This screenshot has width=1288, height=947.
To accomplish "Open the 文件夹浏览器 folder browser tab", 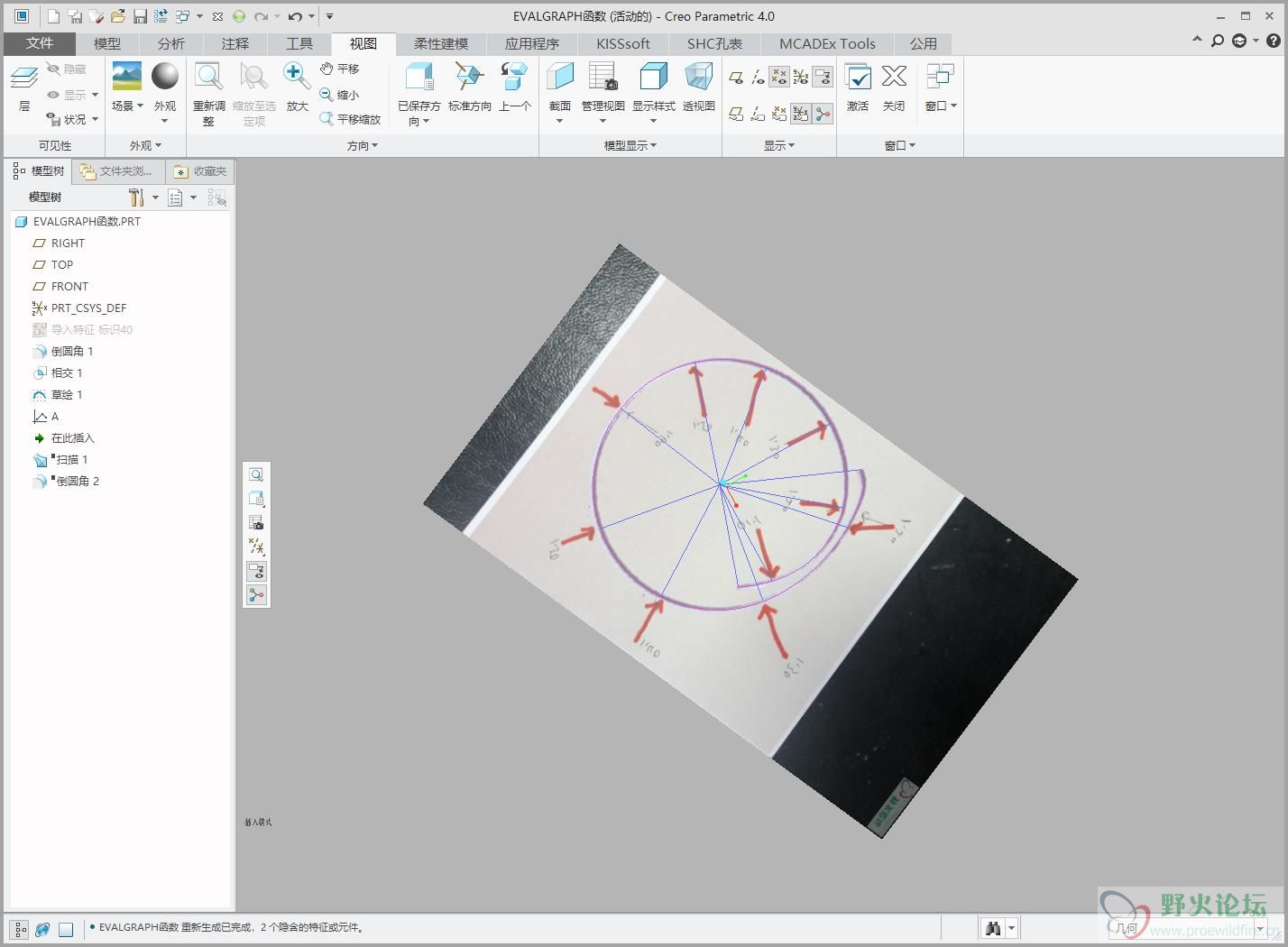I will tap(118, 170).
